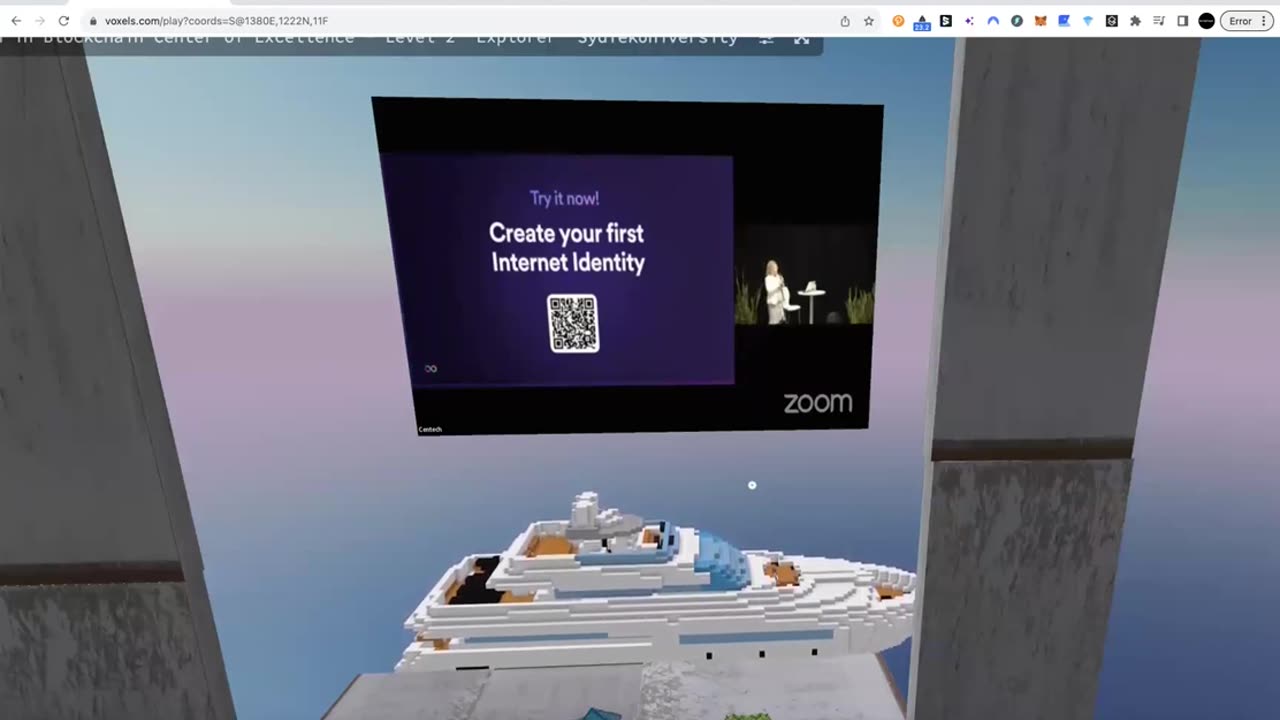Click the Error button in the toolbar
This screenshot has height=720, width=1280.
pyautogui.click(x=1240, y=21)
